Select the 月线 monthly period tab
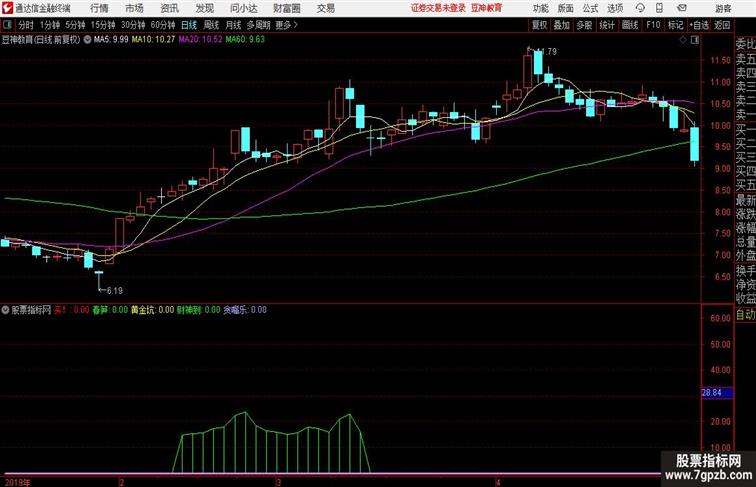 point(233,25)
